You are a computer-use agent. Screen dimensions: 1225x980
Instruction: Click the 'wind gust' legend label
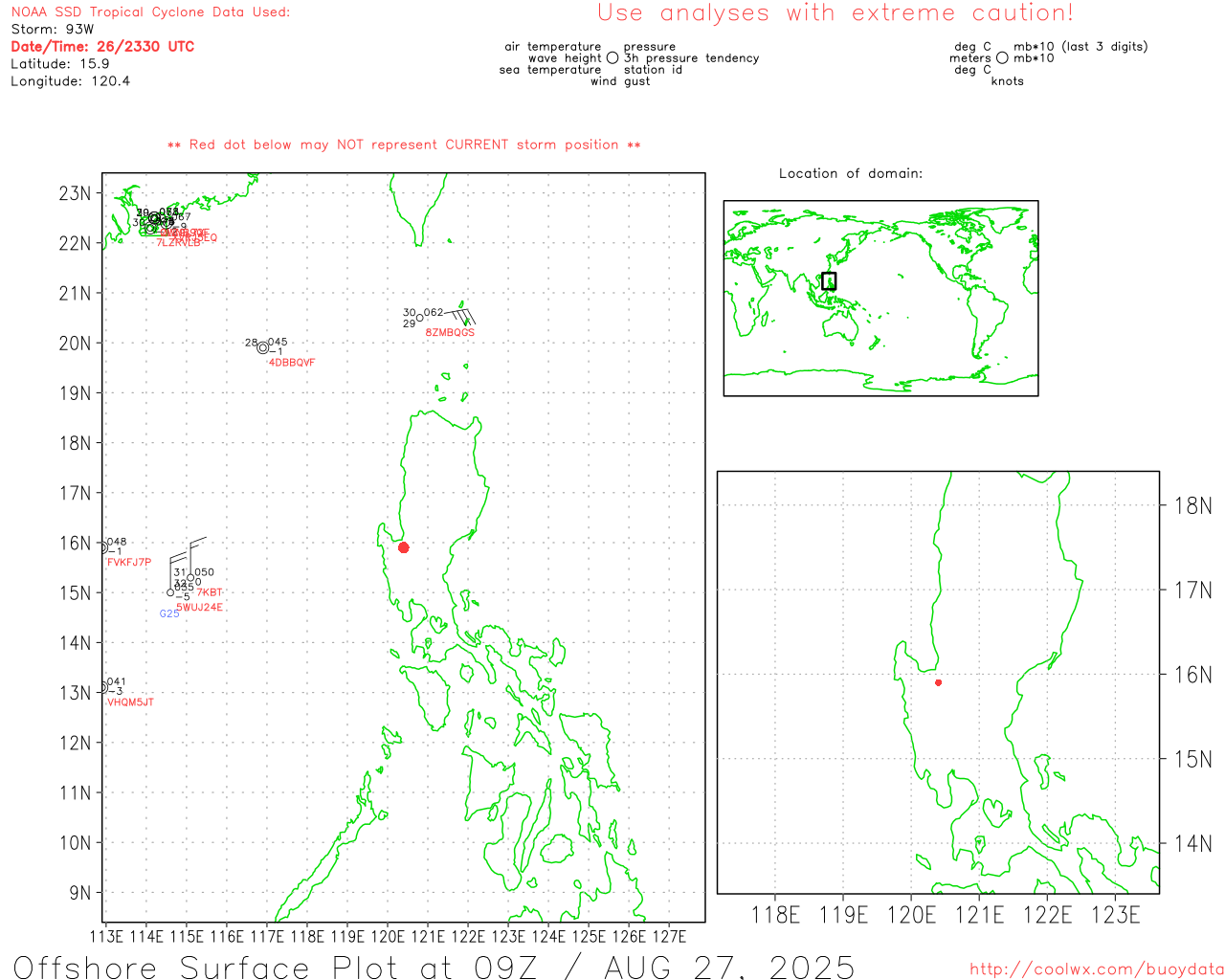tap(620, 81)
